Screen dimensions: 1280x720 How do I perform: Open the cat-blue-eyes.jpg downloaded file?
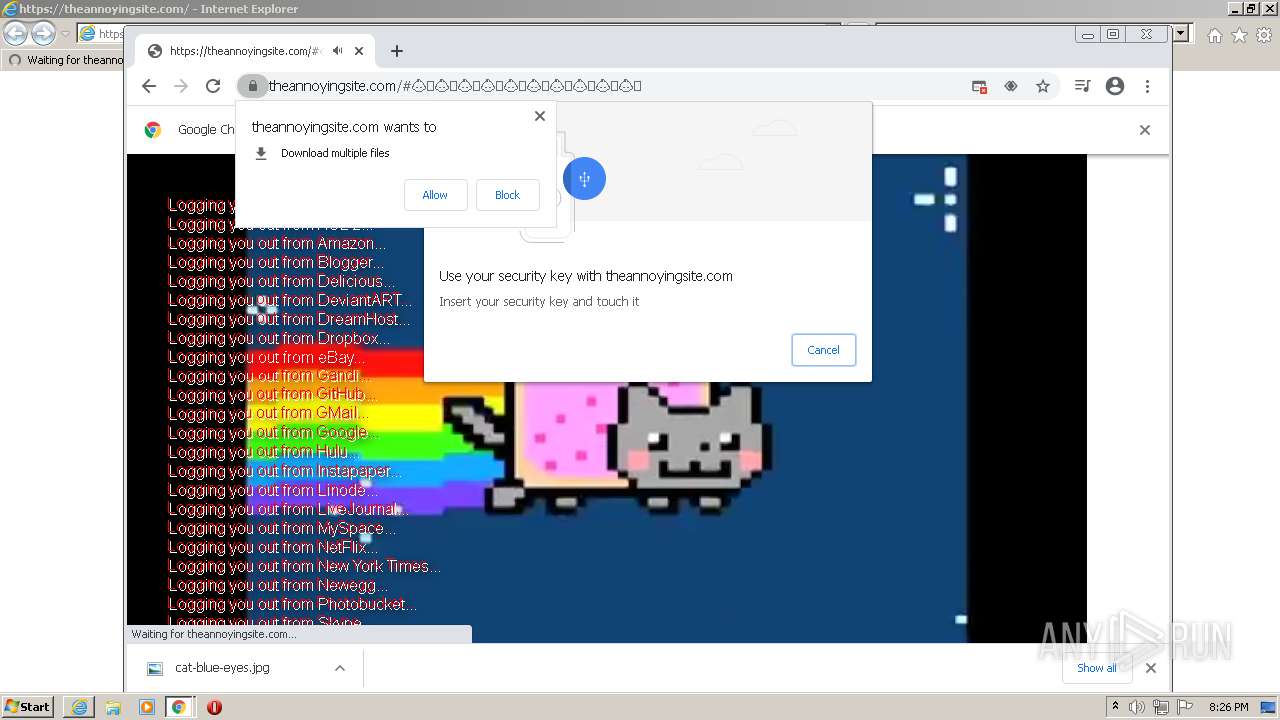coord(222,668)
